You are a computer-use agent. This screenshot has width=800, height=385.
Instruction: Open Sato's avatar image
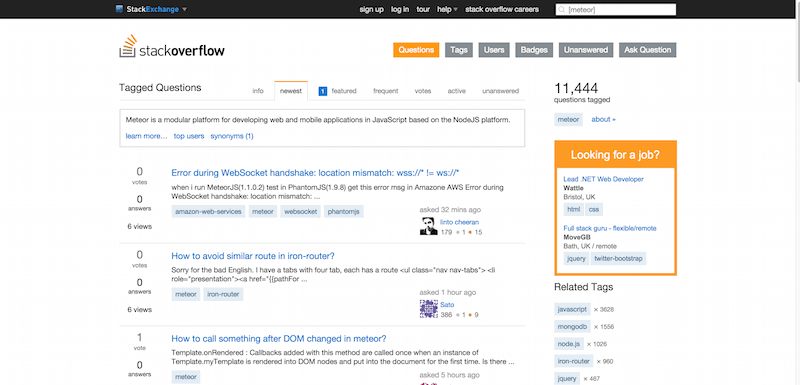pos(428,309)
